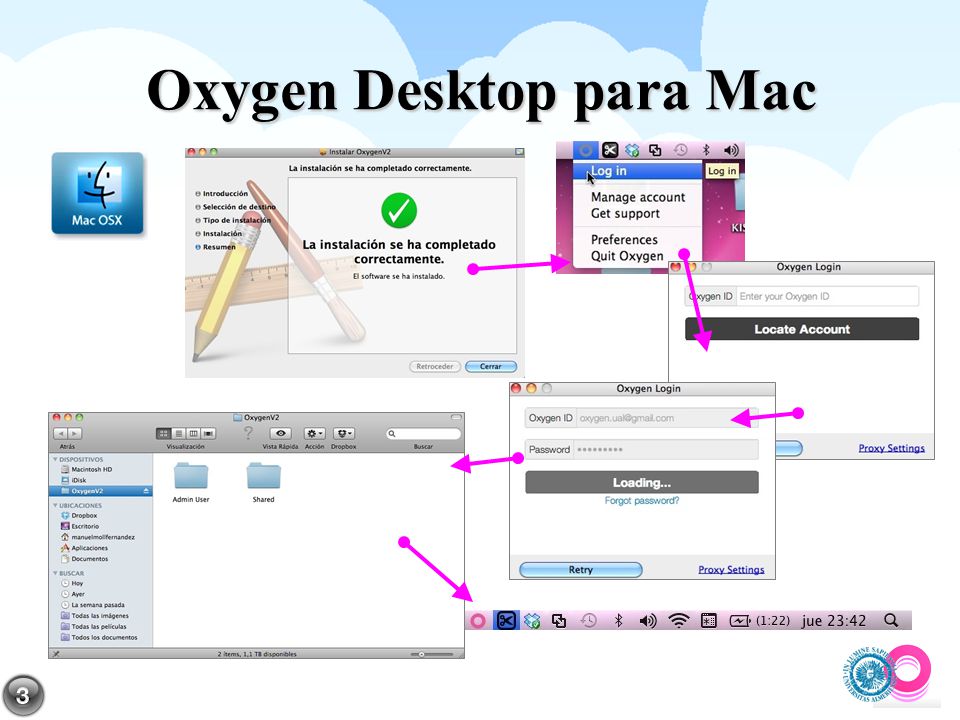Open Time Machine icon in bottom menu bar
The image size is (960, 720).
click(589, 620)
